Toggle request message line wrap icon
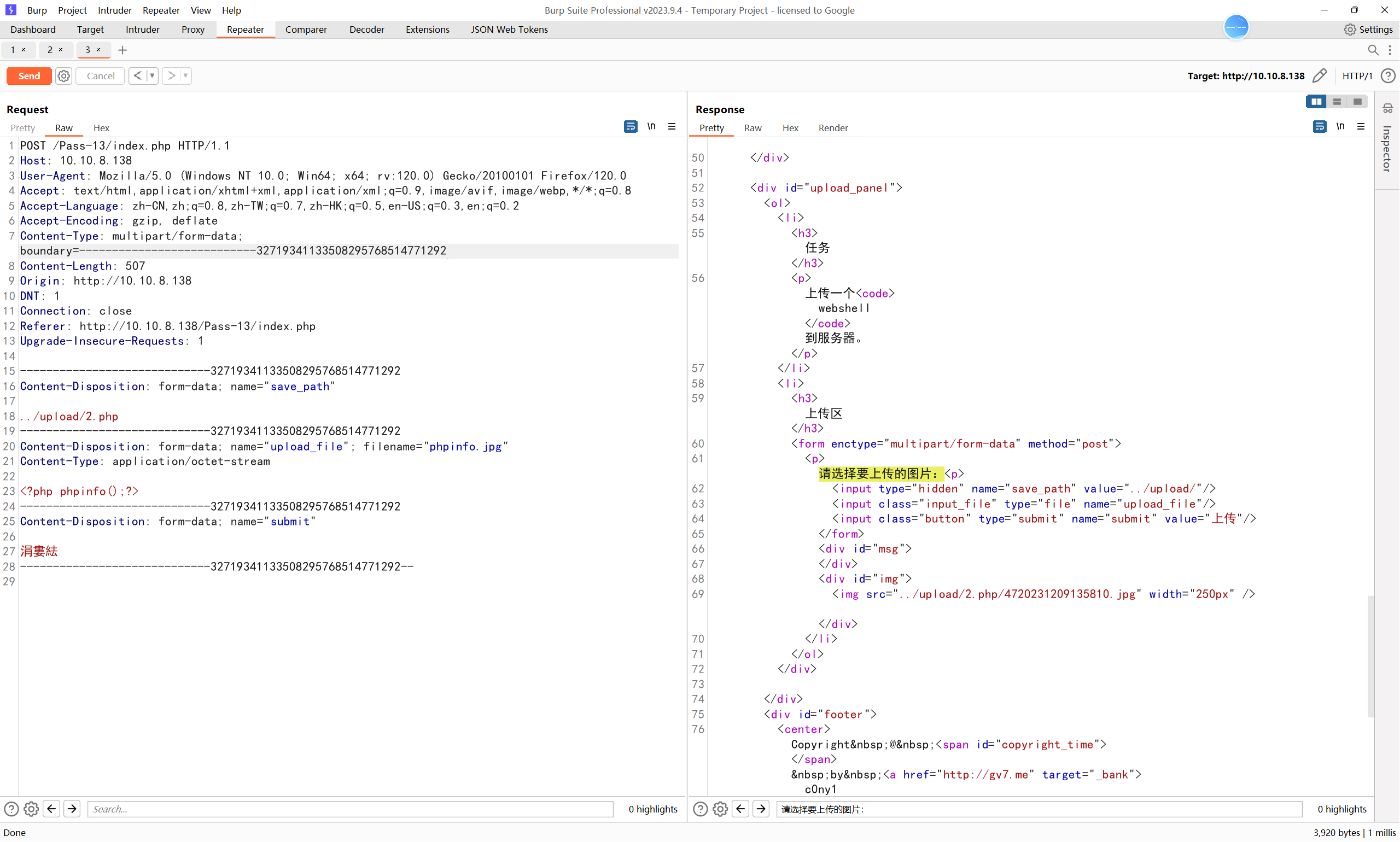Image resolution: width=1400 pixels, height=842 pixels. click(x=631, y=126)
